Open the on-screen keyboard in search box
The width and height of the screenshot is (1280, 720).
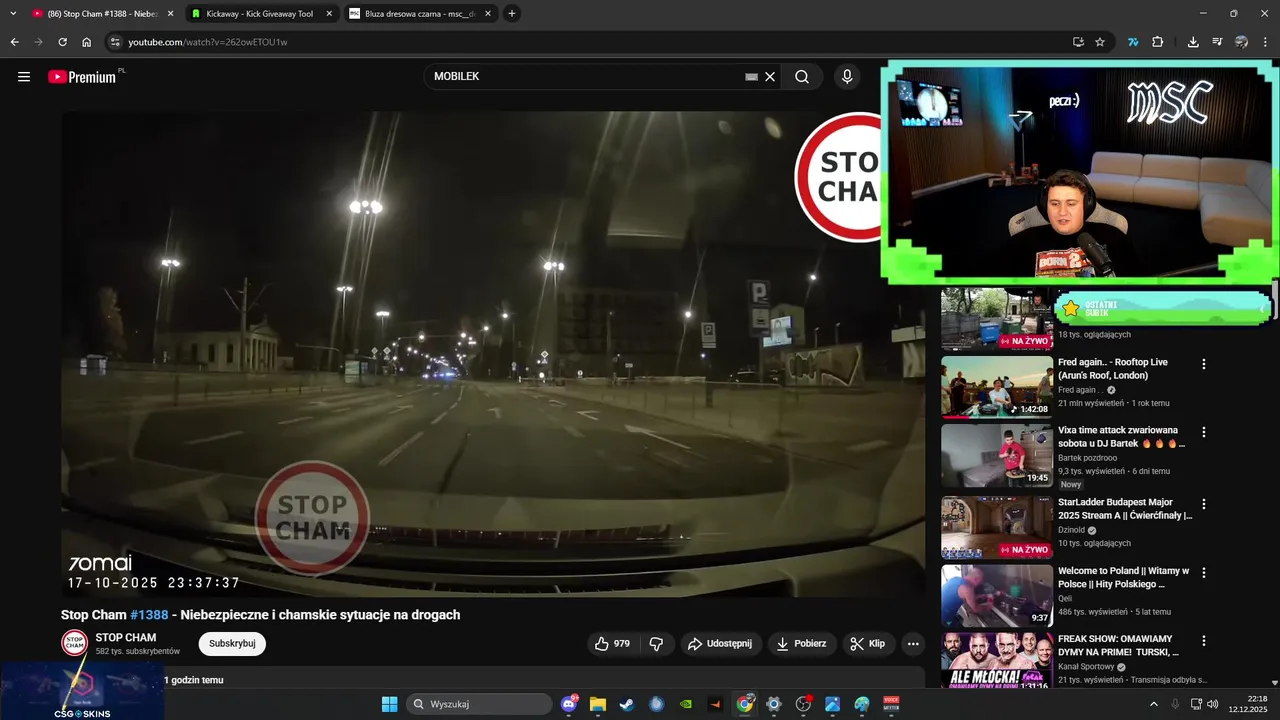tap(751, 77)
